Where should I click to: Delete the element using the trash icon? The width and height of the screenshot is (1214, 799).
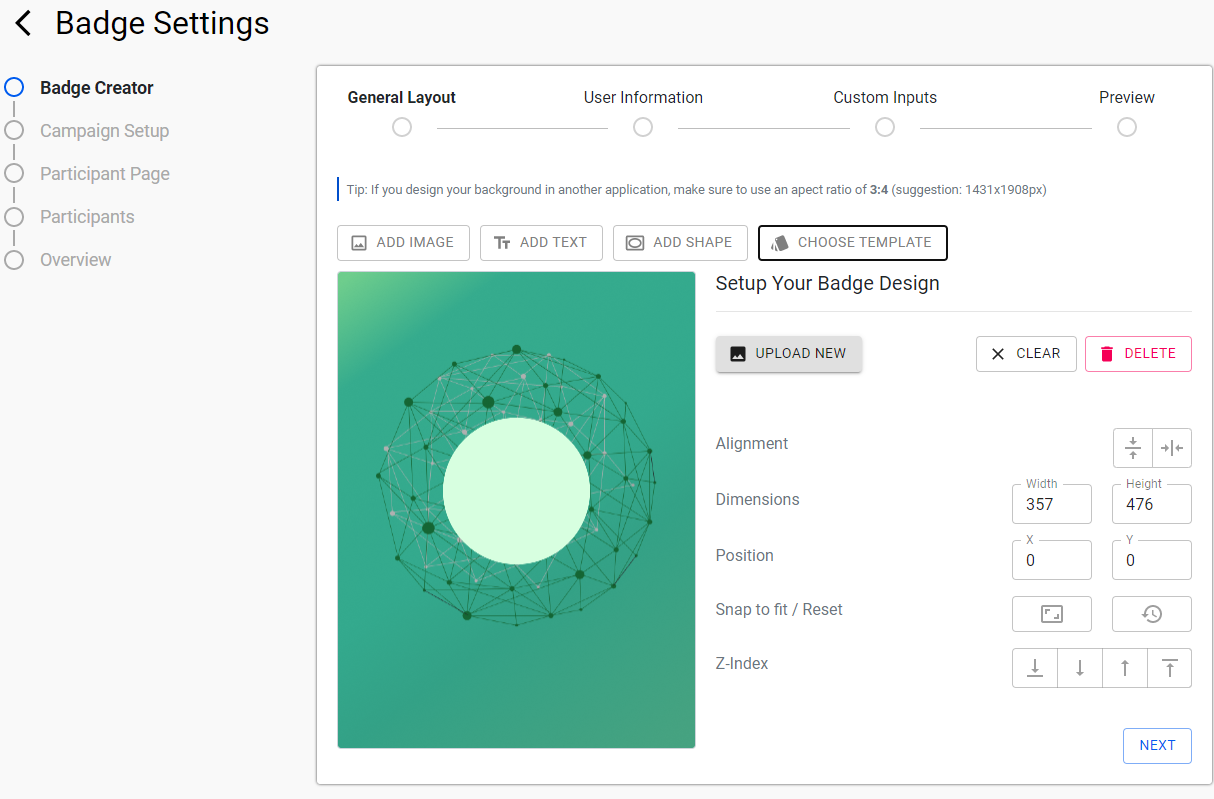1138,353
